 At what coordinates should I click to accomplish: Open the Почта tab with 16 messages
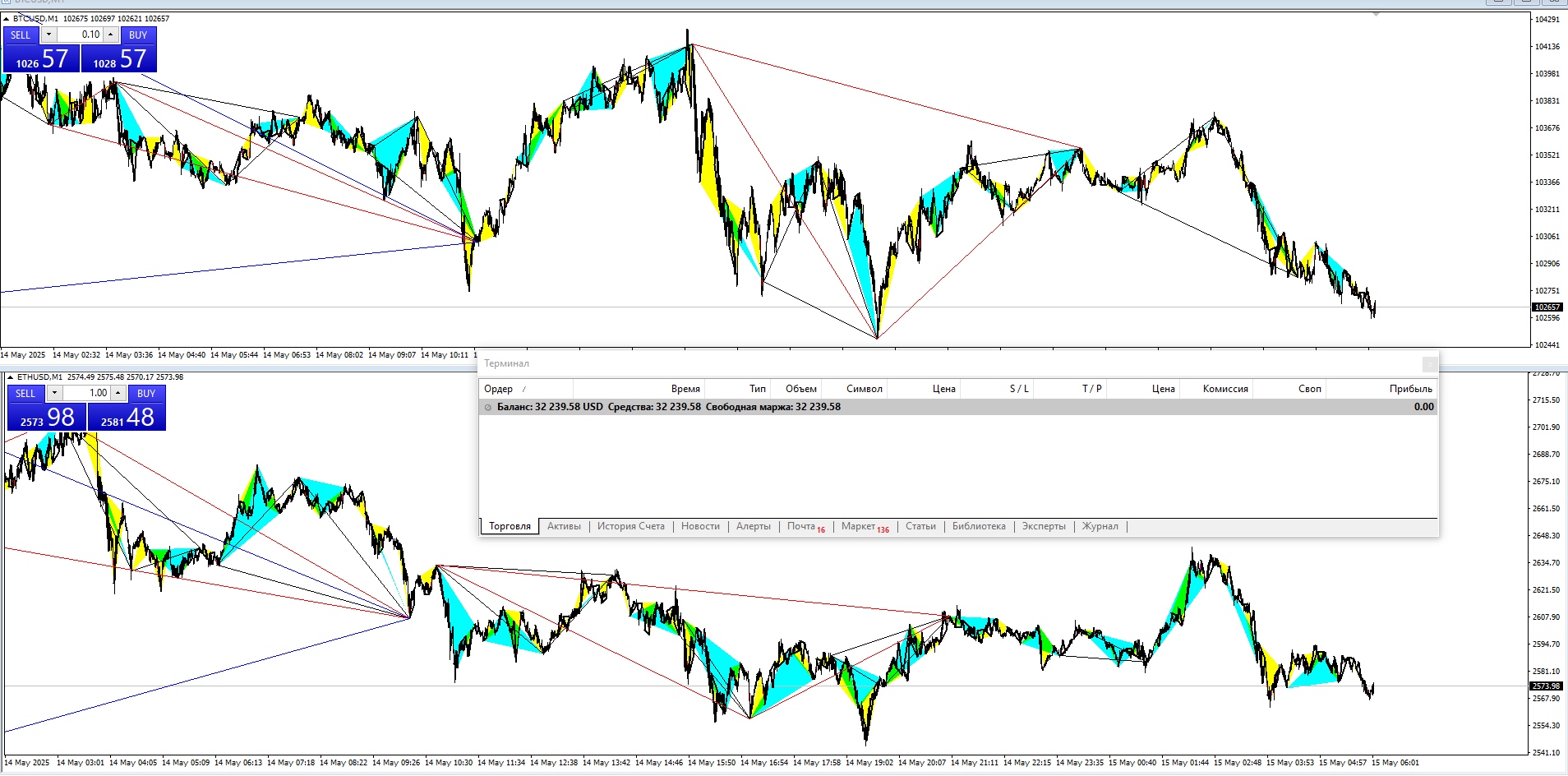(805, 526)
